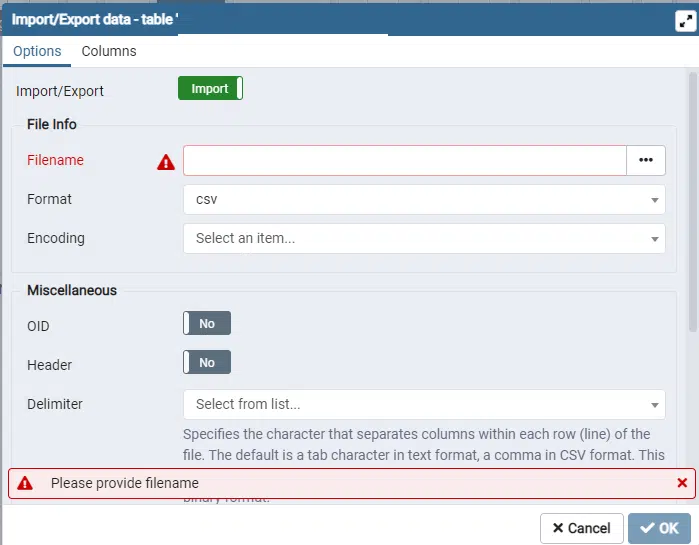Toggle Import/Export switch
699x545 pixels.
[210, 89]
